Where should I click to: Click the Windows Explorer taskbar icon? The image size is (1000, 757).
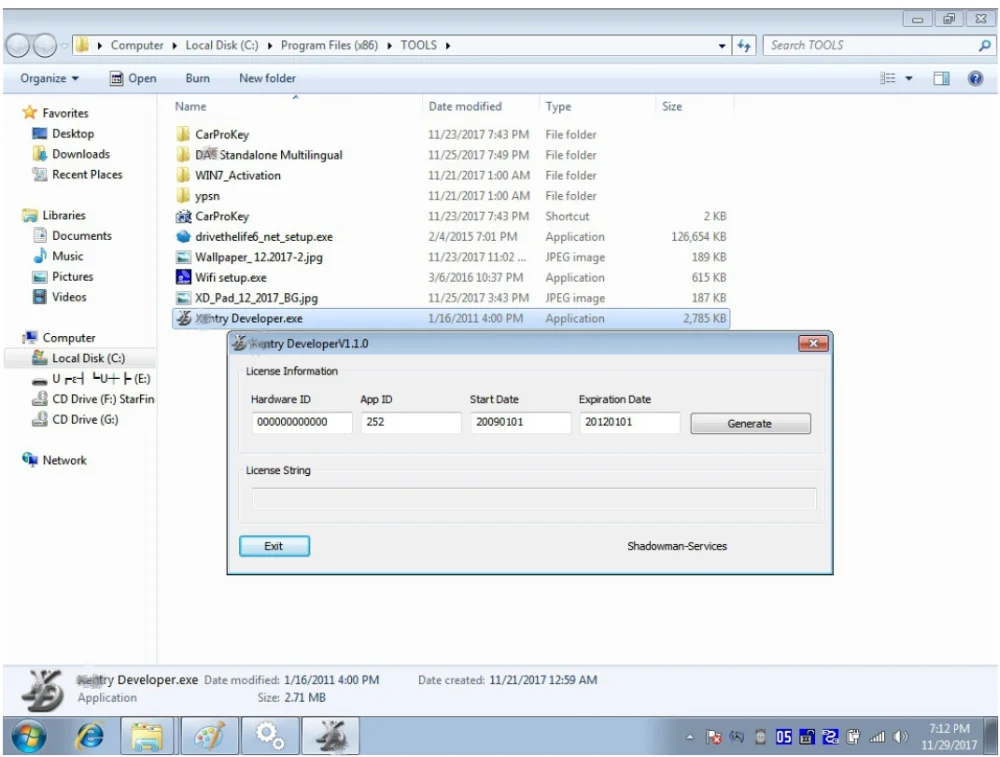[x=148, y=736]
